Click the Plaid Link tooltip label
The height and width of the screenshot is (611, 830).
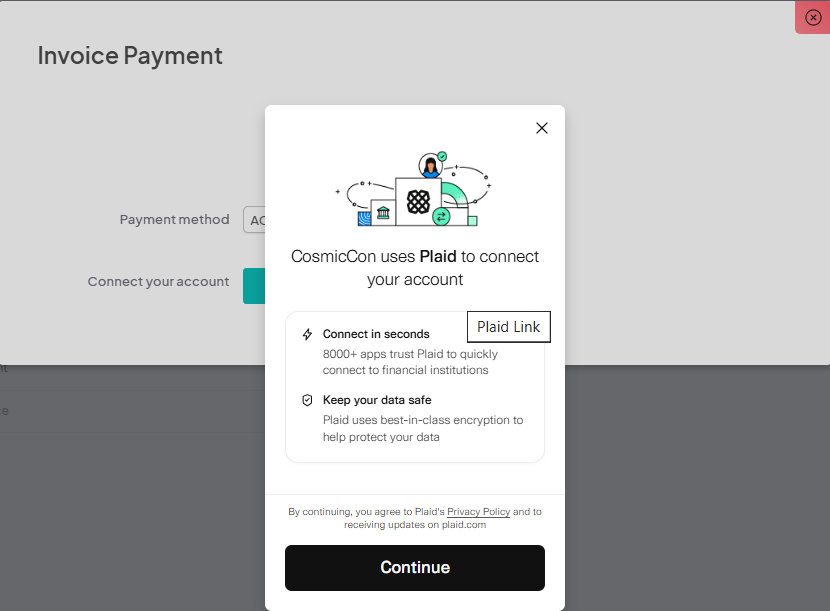tap(509, 327)
